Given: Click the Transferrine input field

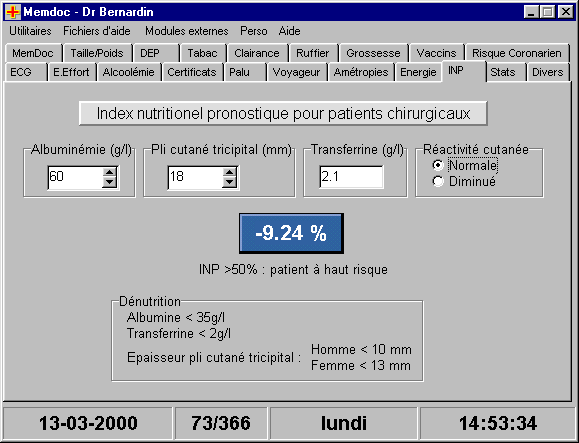Looking at the screenshot, I should (x=351, y=177).
